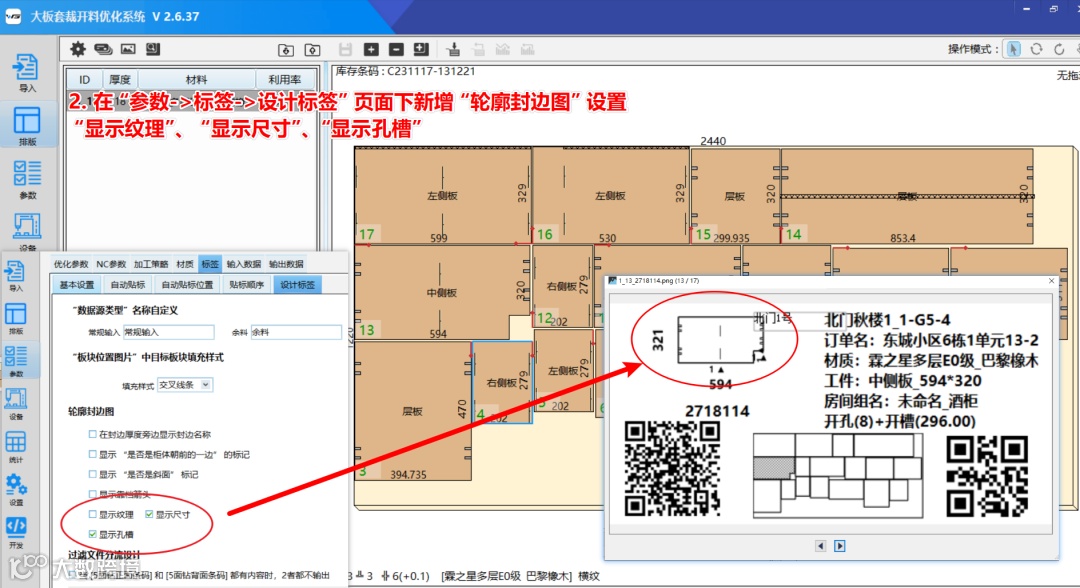Switch to 优化参数 tab

pyautogui.click(x=71, y=264)
